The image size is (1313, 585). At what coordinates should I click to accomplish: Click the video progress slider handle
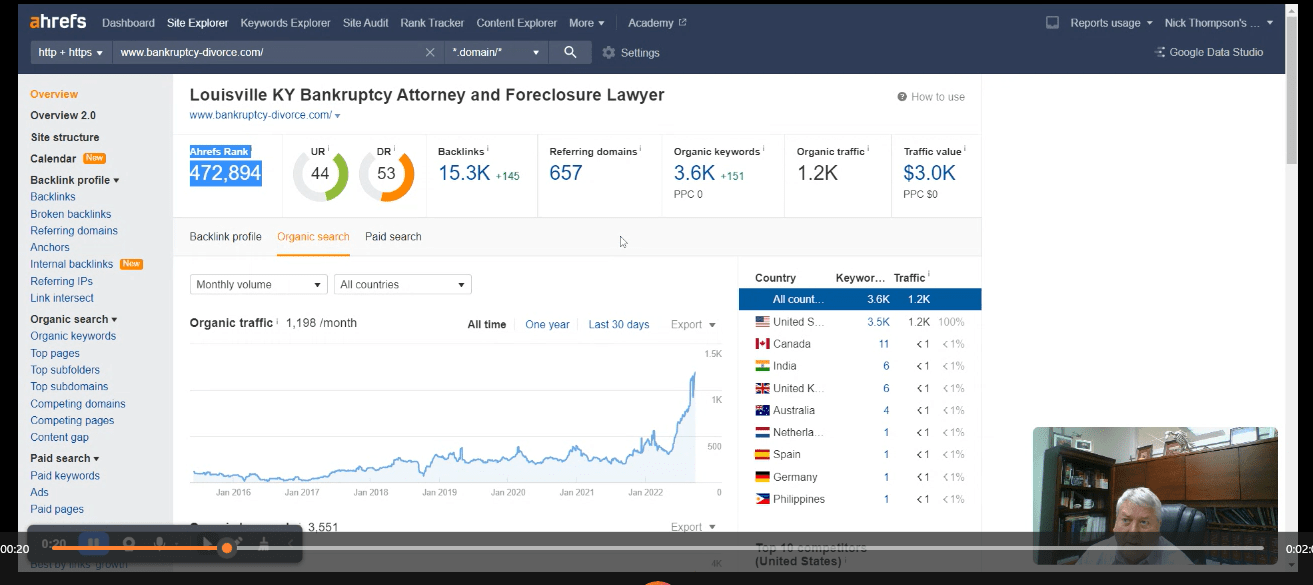[x=227, y=548]
